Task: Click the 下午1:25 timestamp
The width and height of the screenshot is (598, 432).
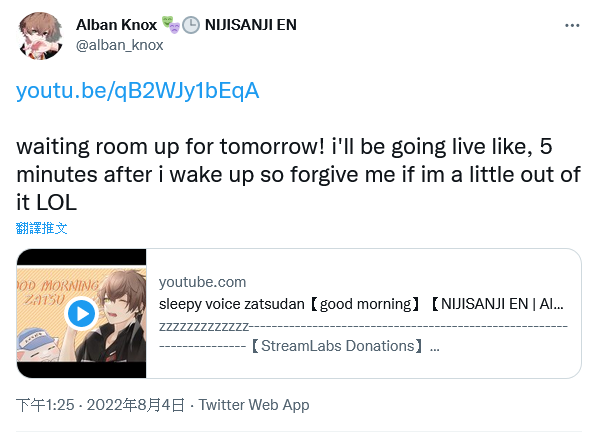Action: pos(45,405)
